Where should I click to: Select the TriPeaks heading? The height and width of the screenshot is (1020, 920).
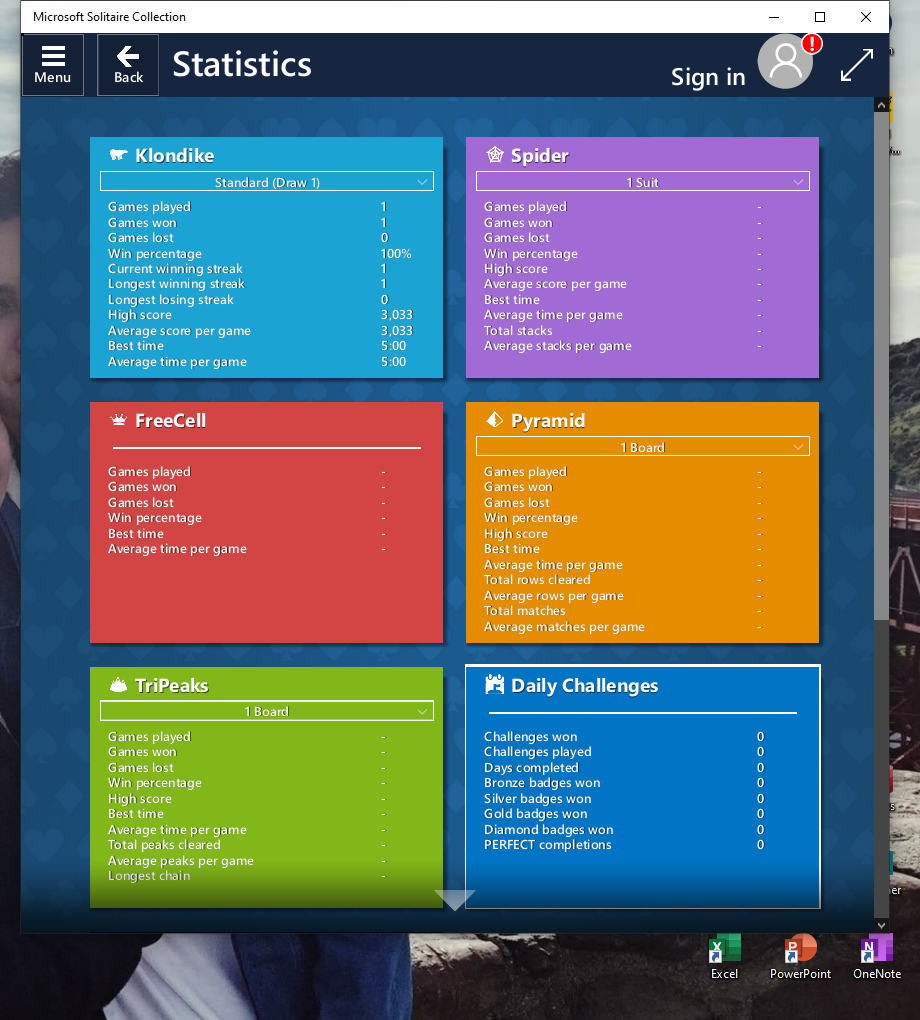click(x=172, y=685)
